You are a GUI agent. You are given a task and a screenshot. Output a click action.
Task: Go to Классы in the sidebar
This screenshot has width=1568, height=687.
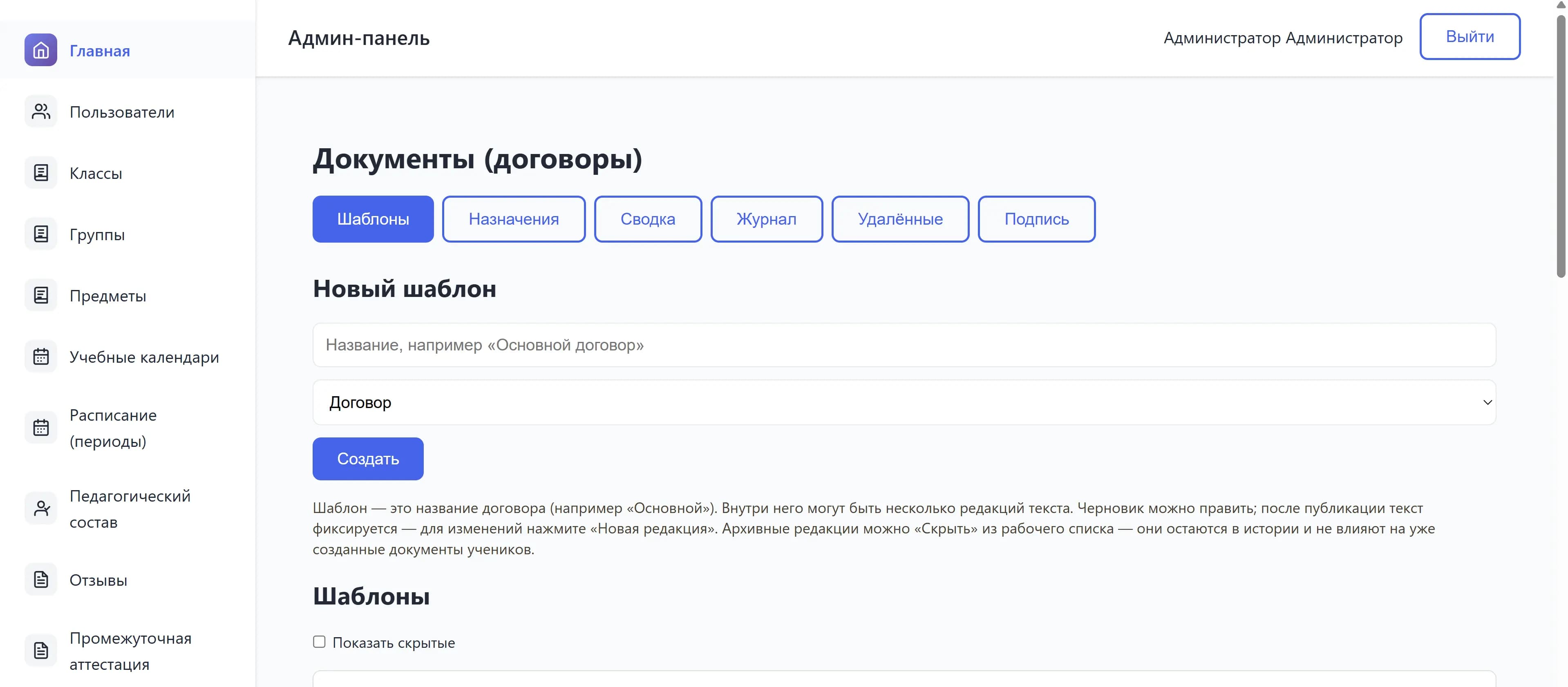point(128,173)
